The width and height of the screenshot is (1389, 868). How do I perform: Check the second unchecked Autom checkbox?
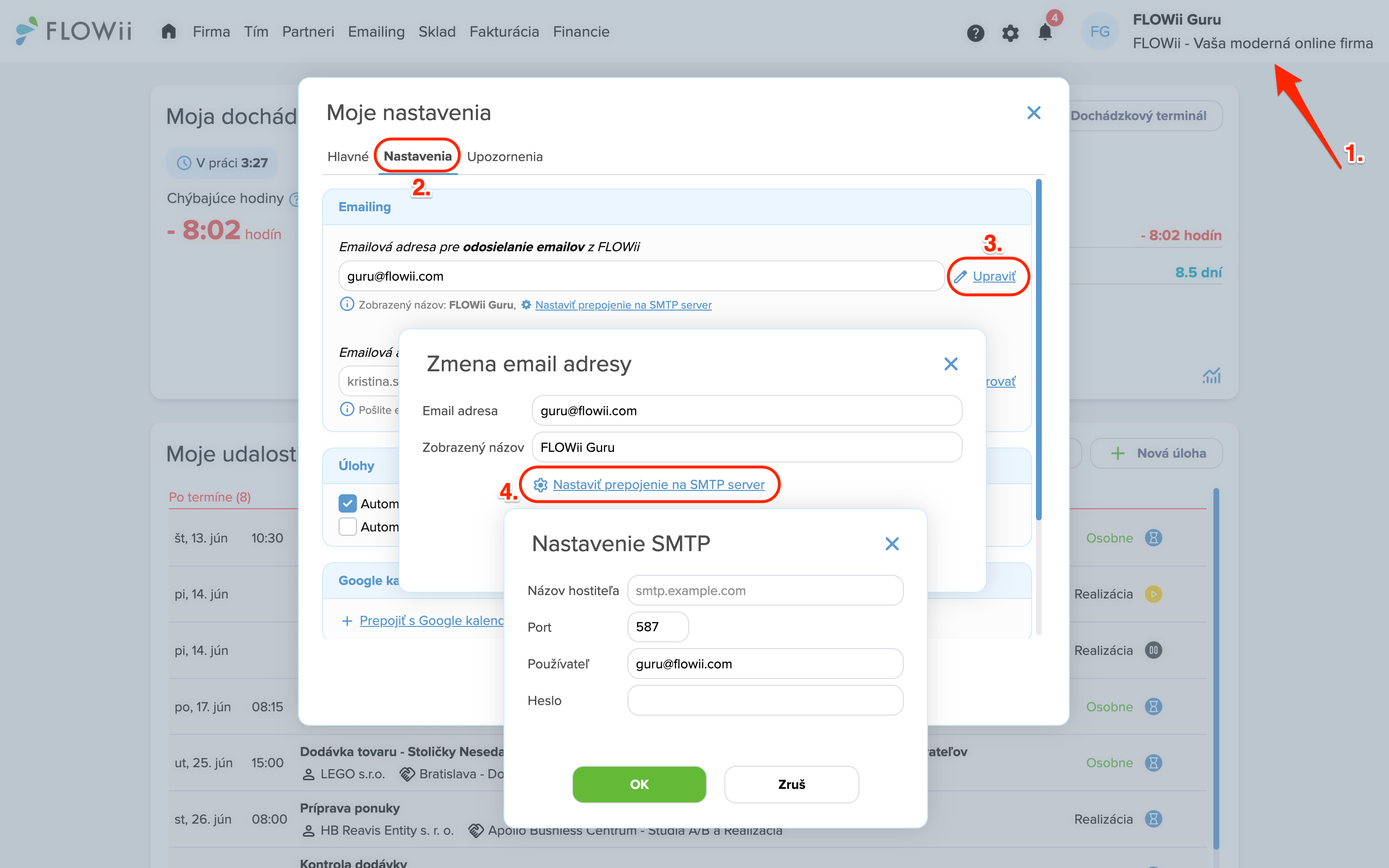(x=347, y=527)
